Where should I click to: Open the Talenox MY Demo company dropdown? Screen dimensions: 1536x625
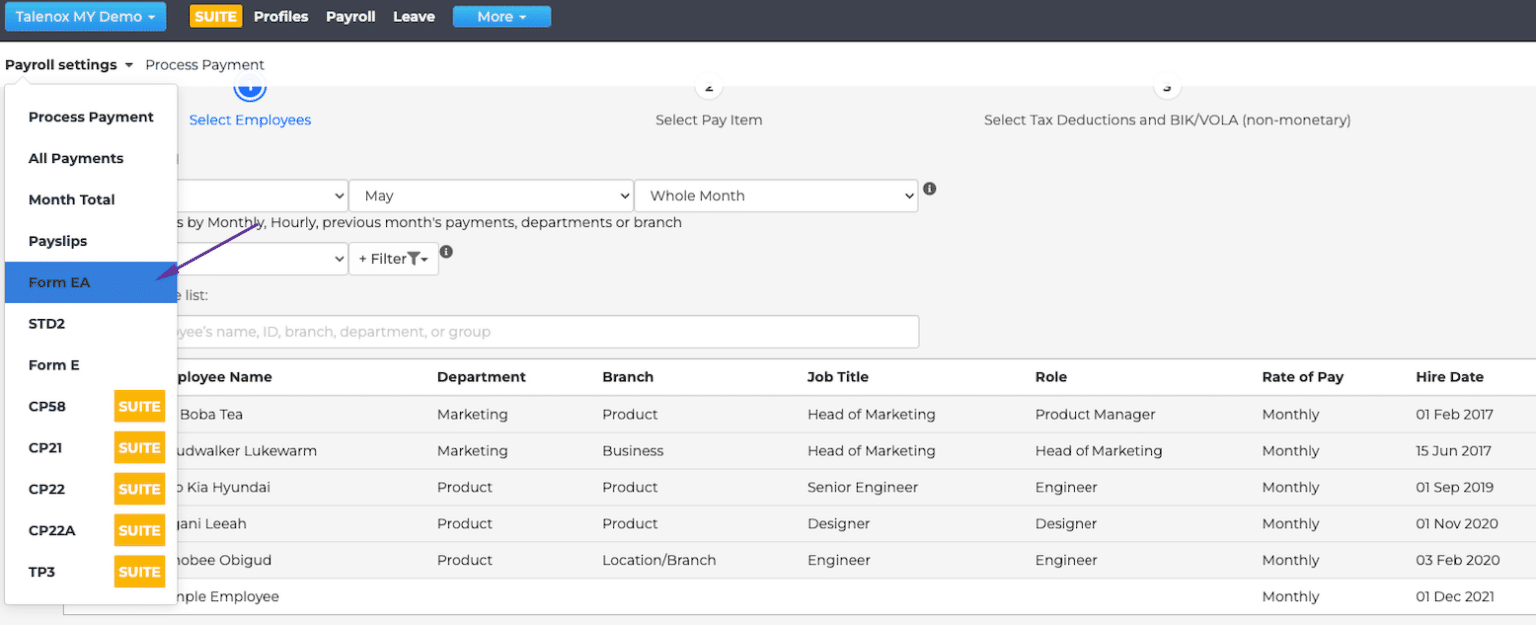click(85, 16)
